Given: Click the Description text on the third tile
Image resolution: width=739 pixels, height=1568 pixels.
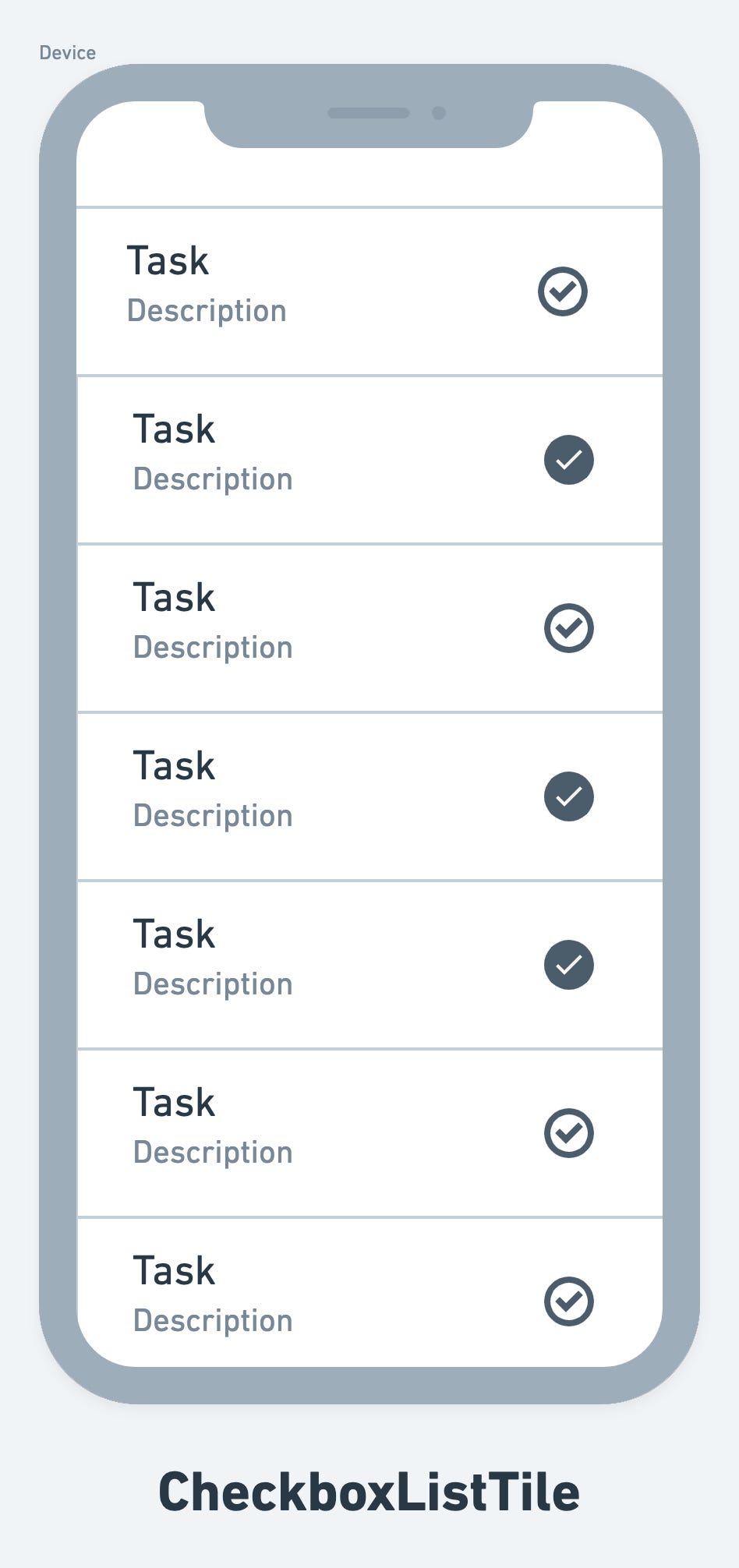Looking at the screenshot, I should (x=212, y=647).
